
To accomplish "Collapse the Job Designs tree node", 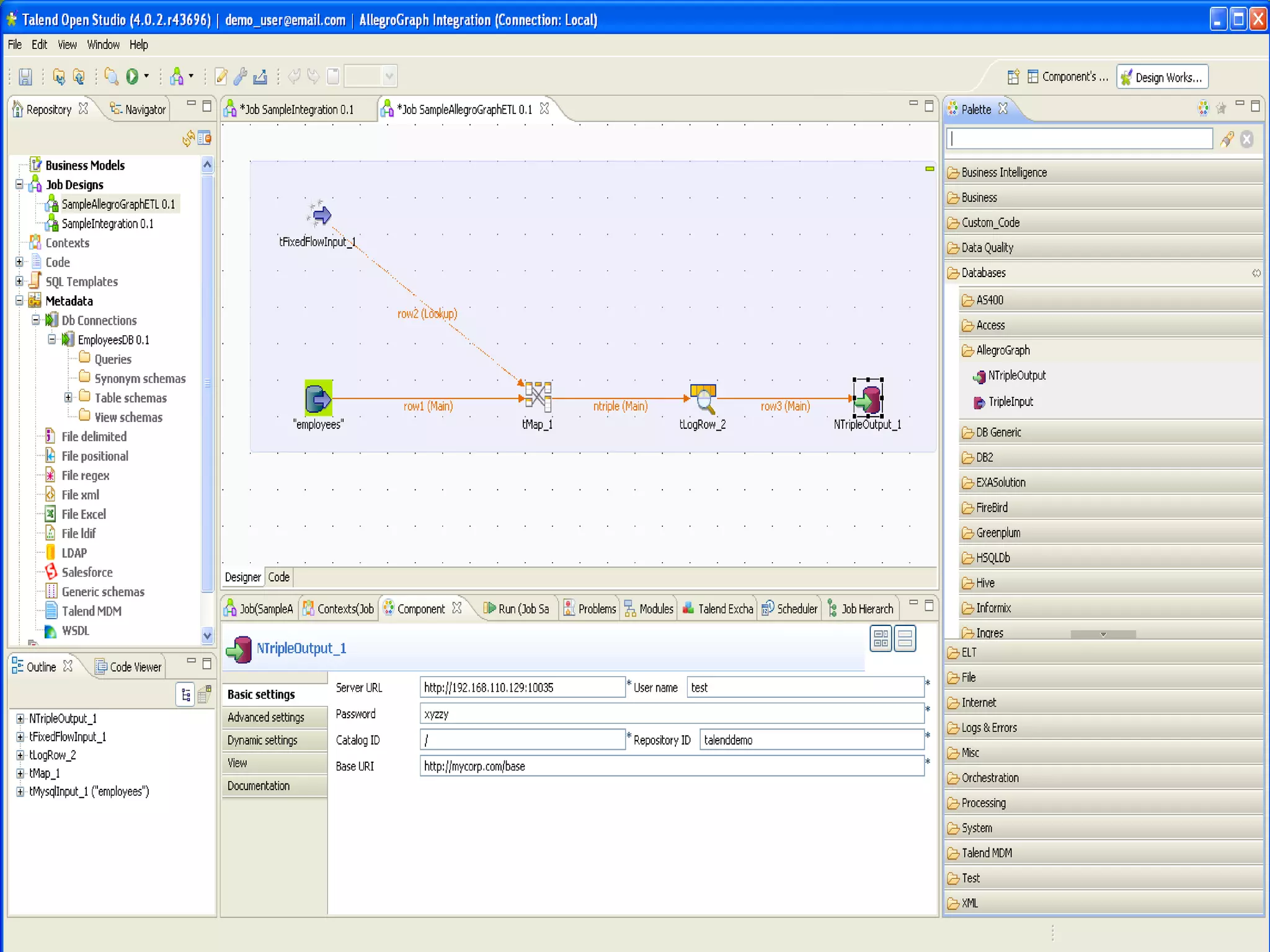I will [20, 184].
